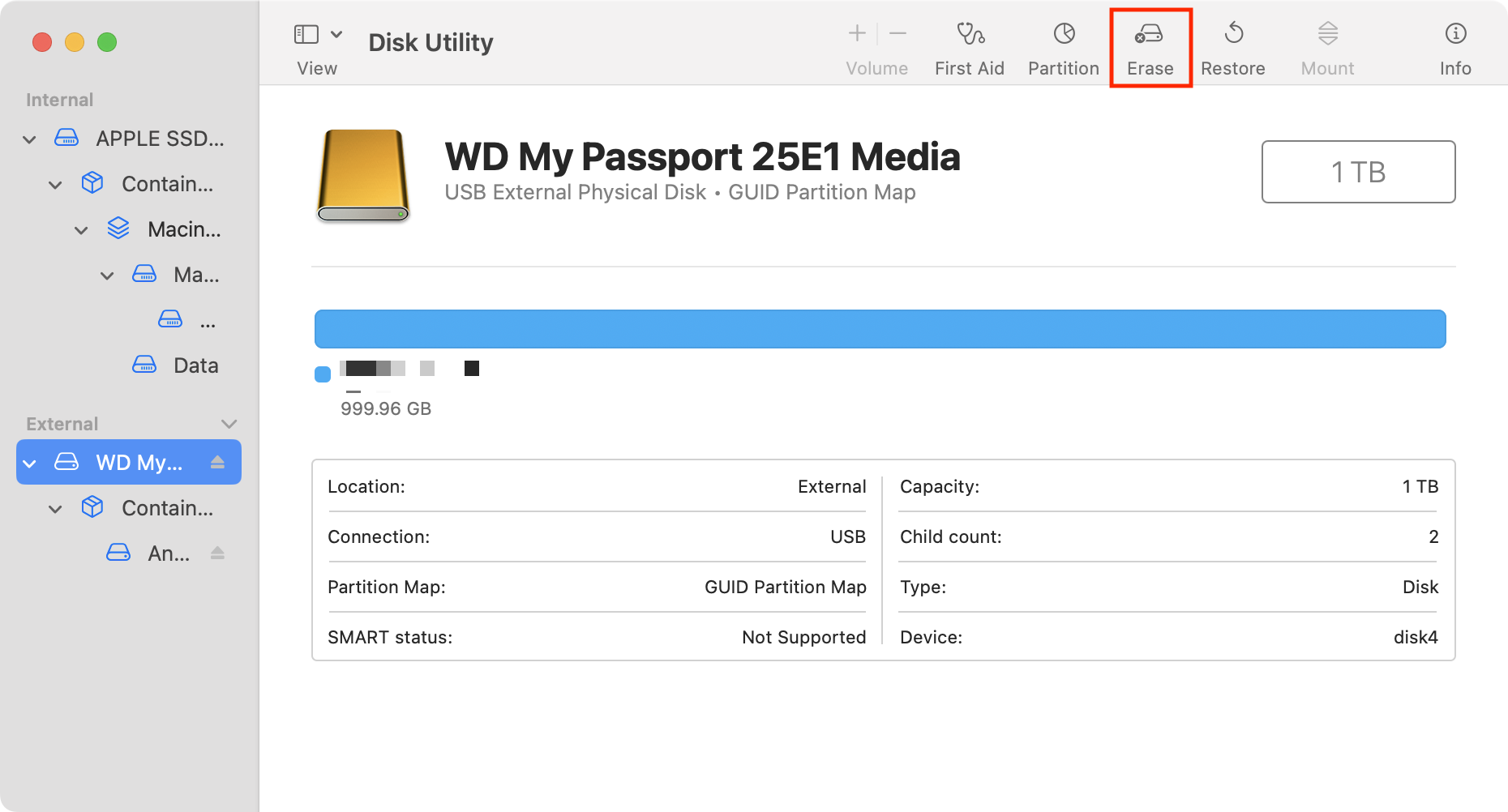Image resolution: width=1508 pixels, height=812 pixels.
Task: Click the sidebar View icon
Action: pyautogui.click(x=305, y=34)
